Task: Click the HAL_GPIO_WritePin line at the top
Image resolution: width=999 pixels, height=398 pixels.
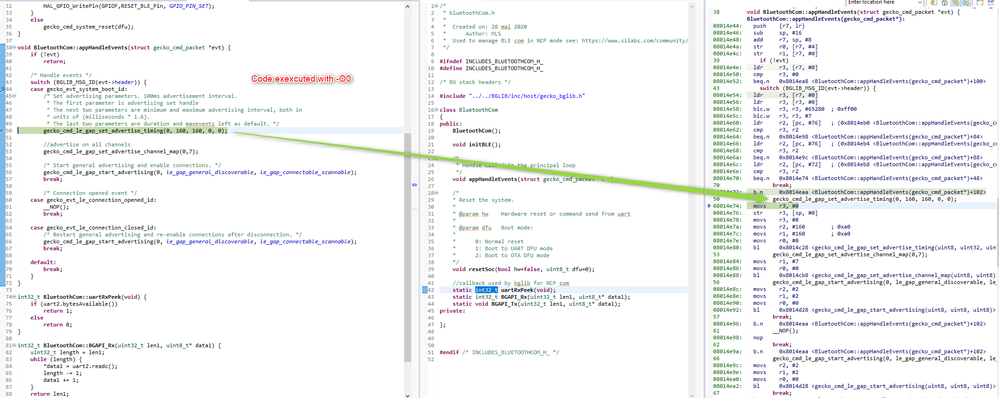Action: coord(129,5)
